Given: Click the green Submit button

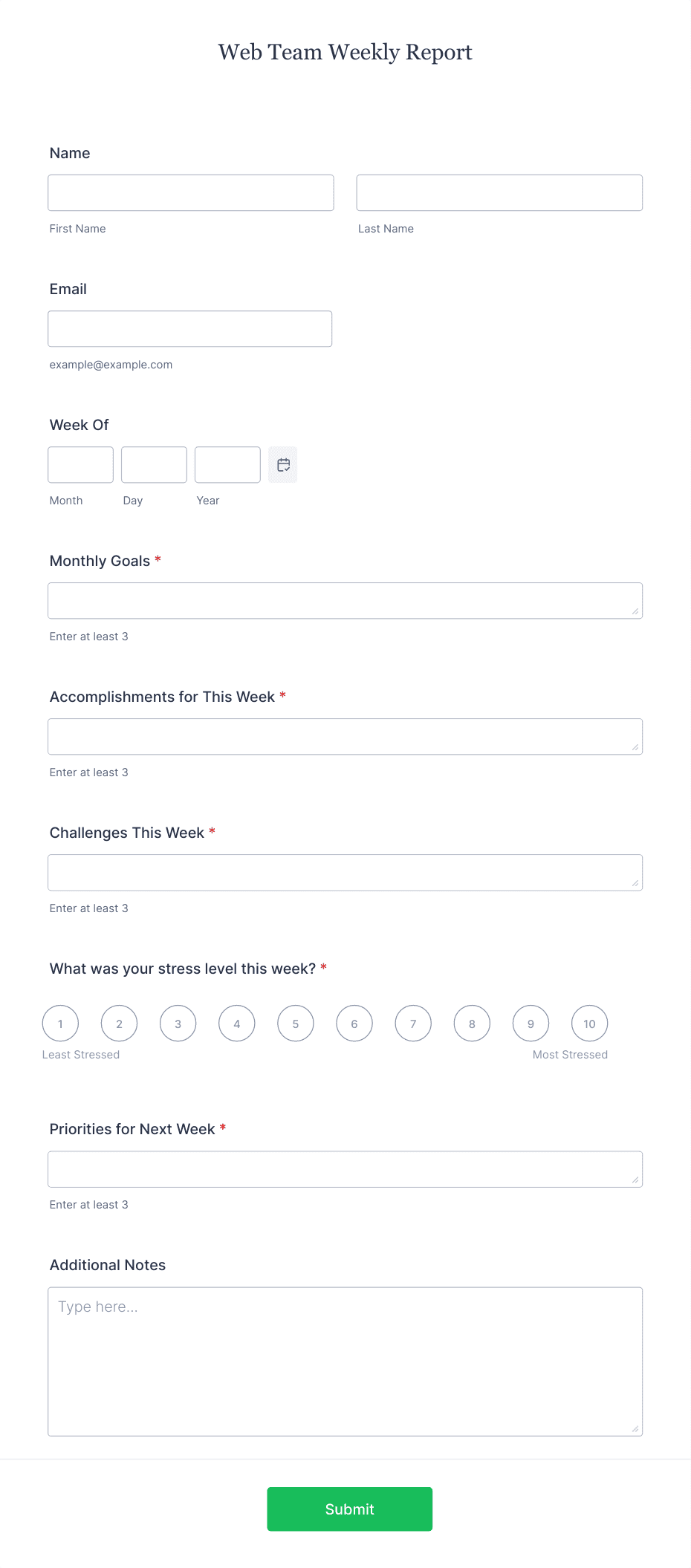Looking at the screenshot, I should point(350,1509).
